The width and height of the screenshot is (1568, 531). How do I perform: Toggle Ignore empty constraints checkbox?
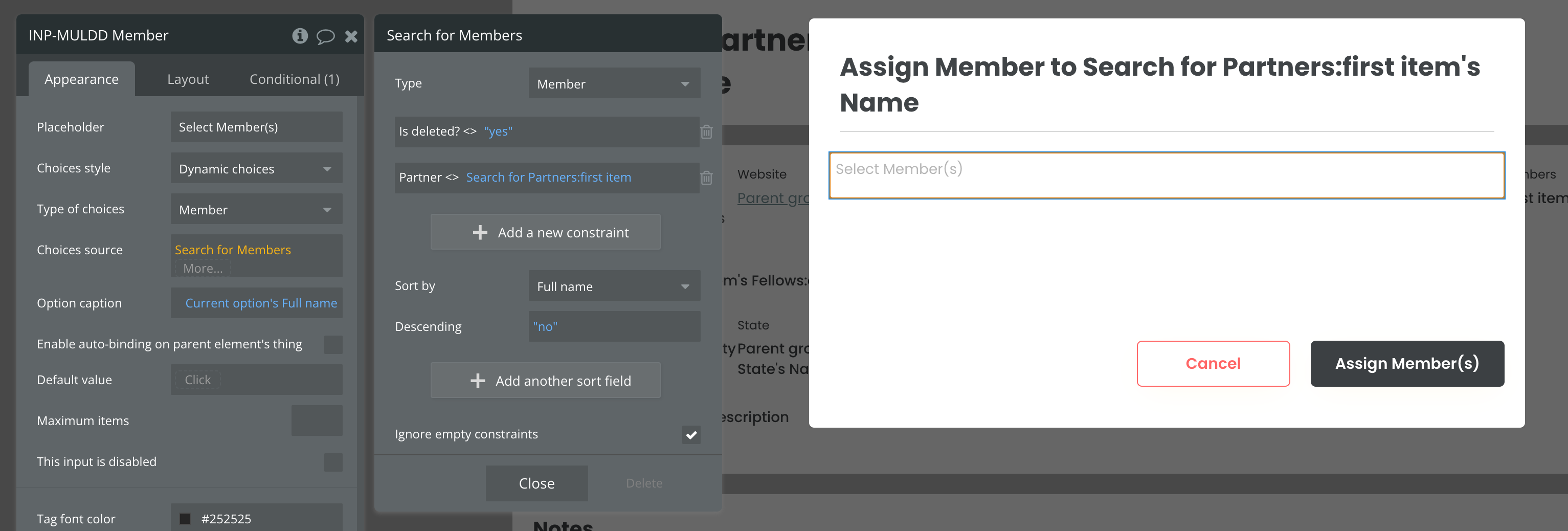point(691,435)
